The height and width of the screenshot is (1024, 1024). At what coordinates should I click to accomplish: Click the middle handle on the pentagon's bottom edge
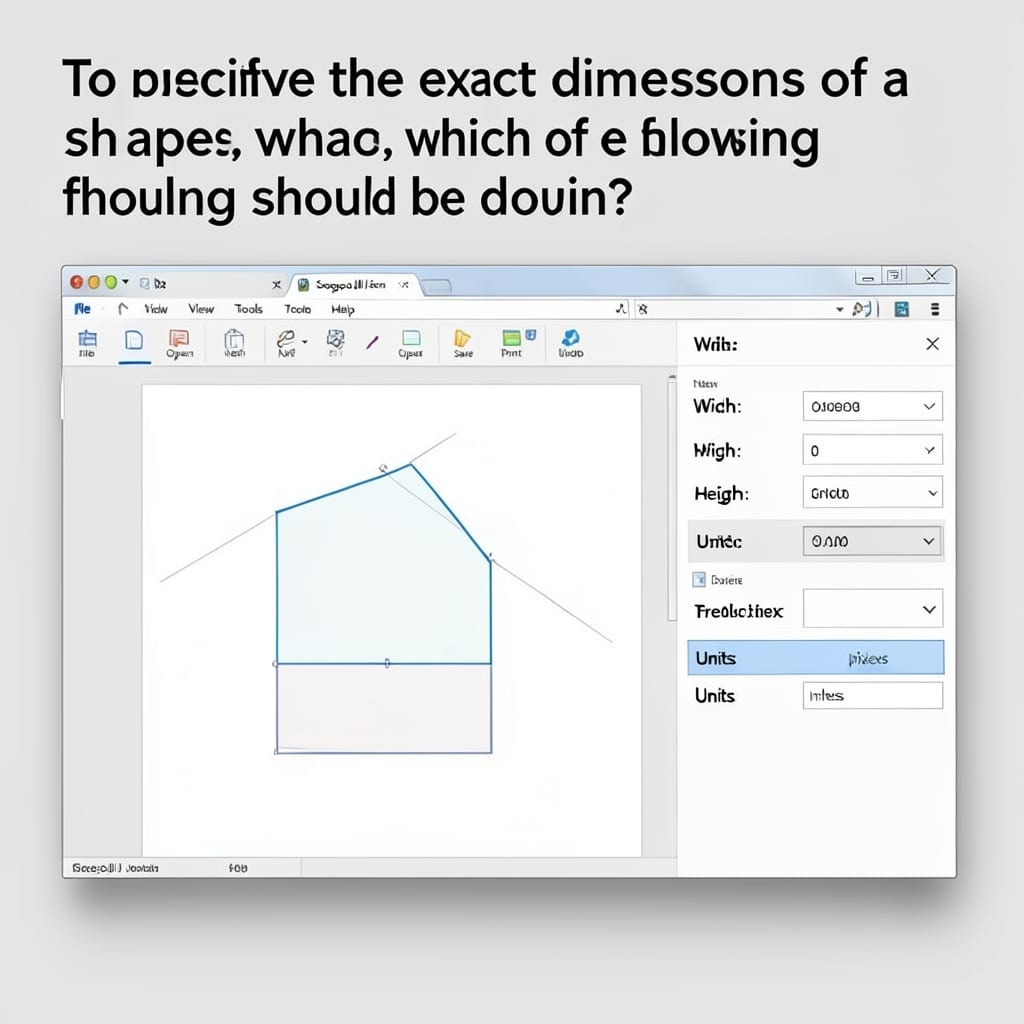pos(387,664)
